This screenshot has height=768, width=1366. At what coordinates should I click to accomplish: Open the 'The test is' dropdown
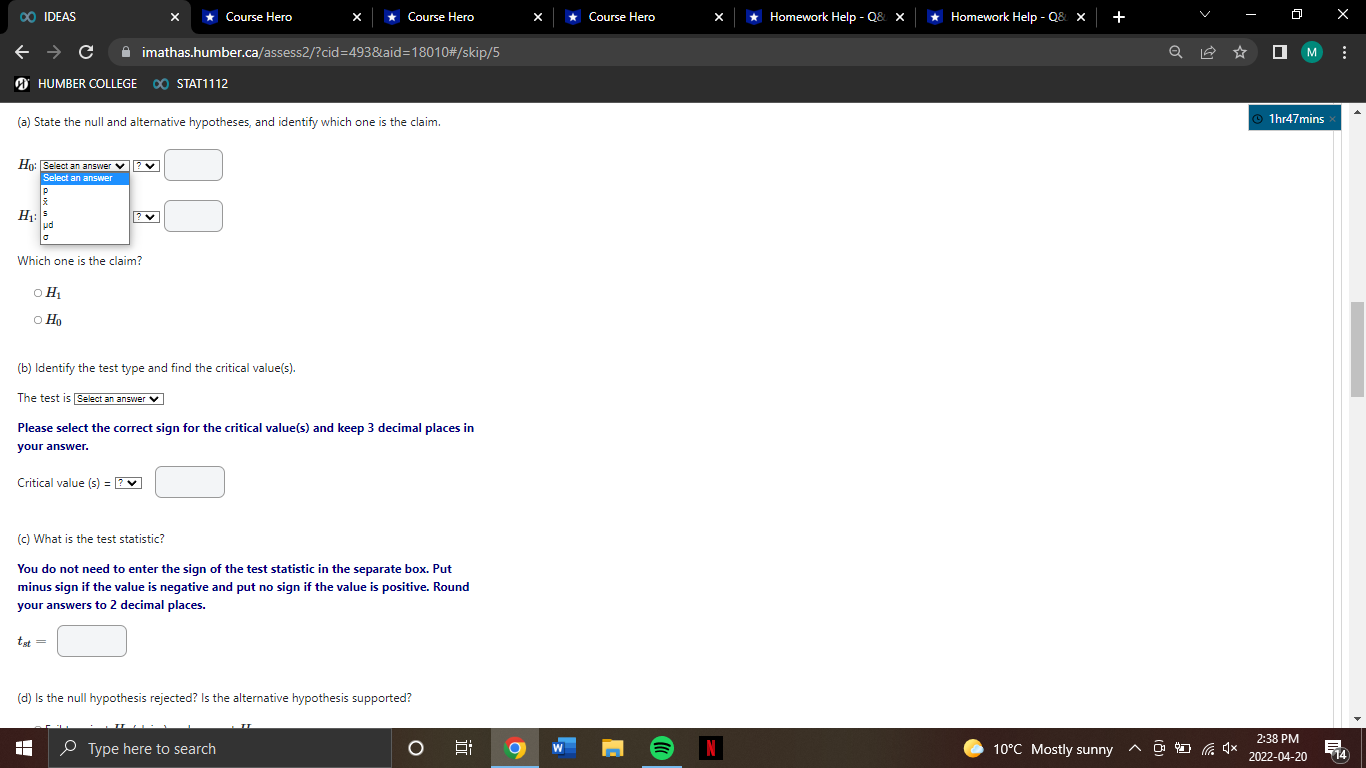(x=119, y=399)
